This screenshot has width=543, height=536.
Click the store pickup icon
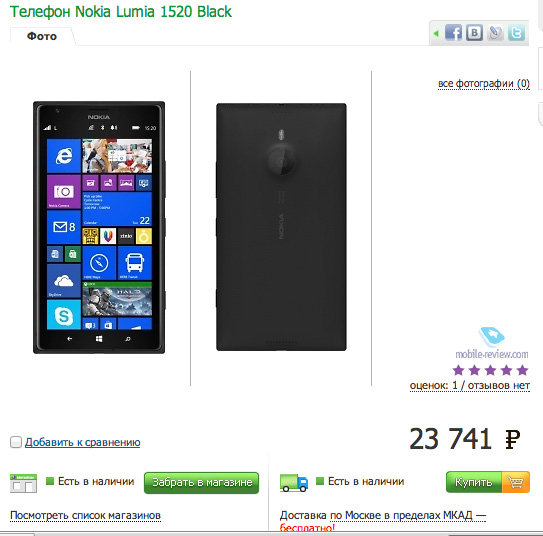[x=23, y=483]
